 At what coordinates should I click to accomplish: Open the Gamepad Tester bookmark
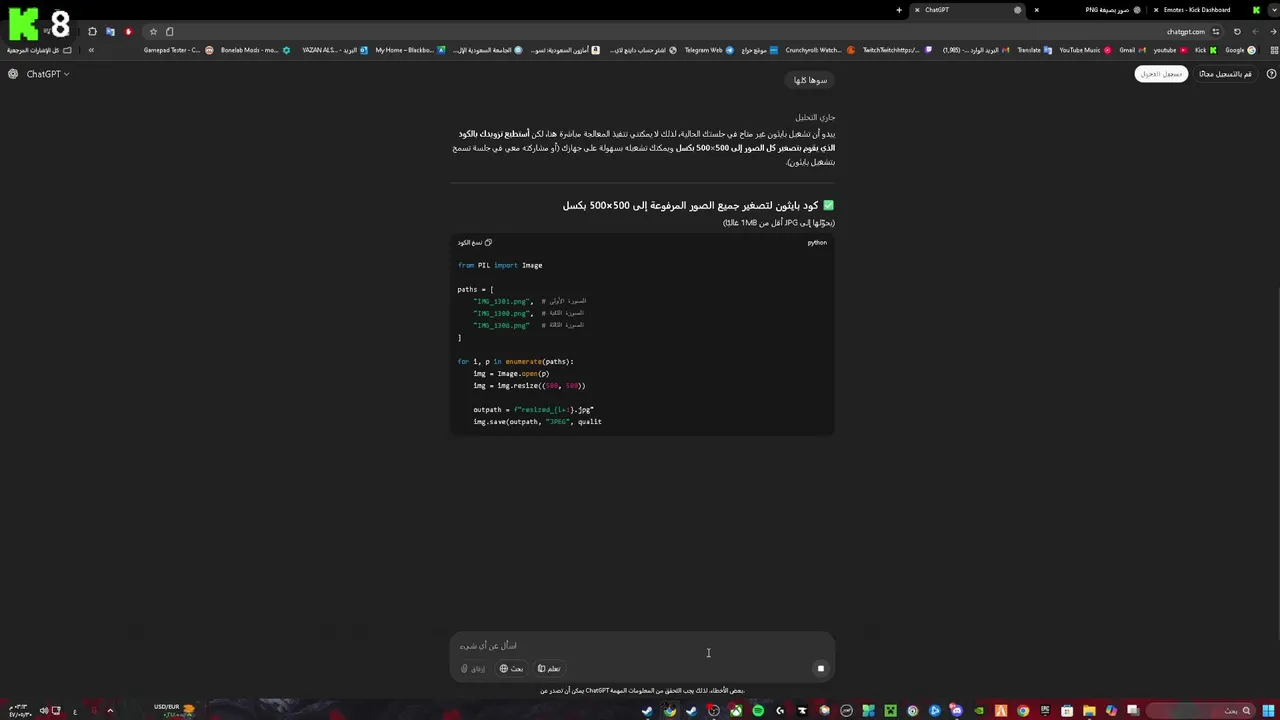[178, 50]
